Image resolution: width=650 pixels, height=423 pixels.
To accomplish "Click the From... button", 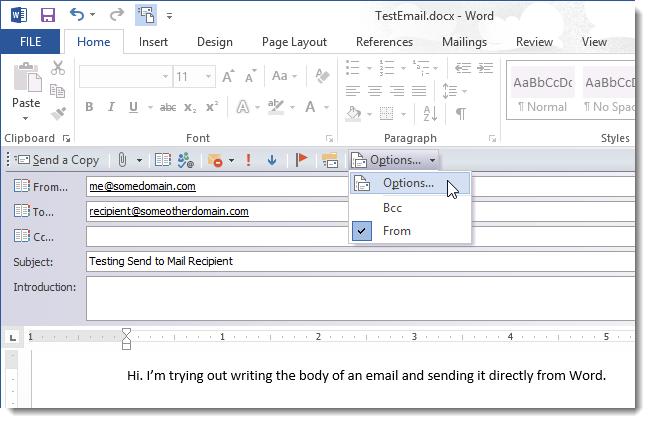I will point(41,187).
